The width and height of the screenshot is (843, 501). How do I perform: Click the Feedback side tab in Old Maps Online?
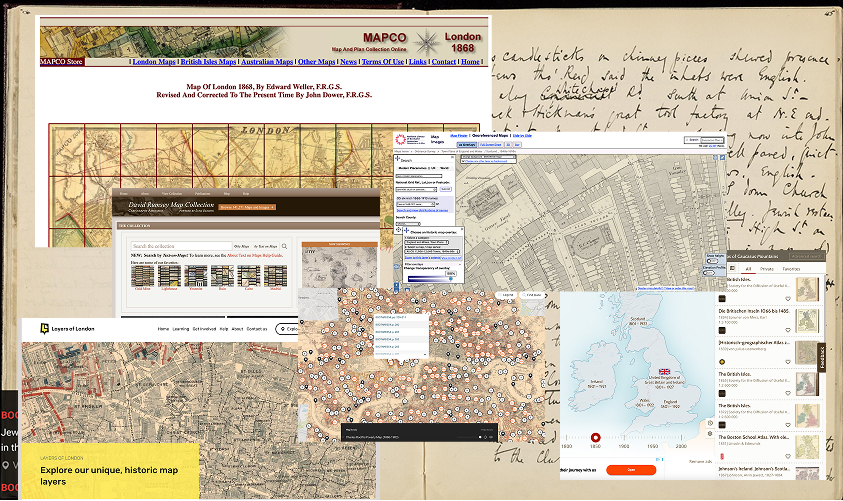tap(821, 357)
